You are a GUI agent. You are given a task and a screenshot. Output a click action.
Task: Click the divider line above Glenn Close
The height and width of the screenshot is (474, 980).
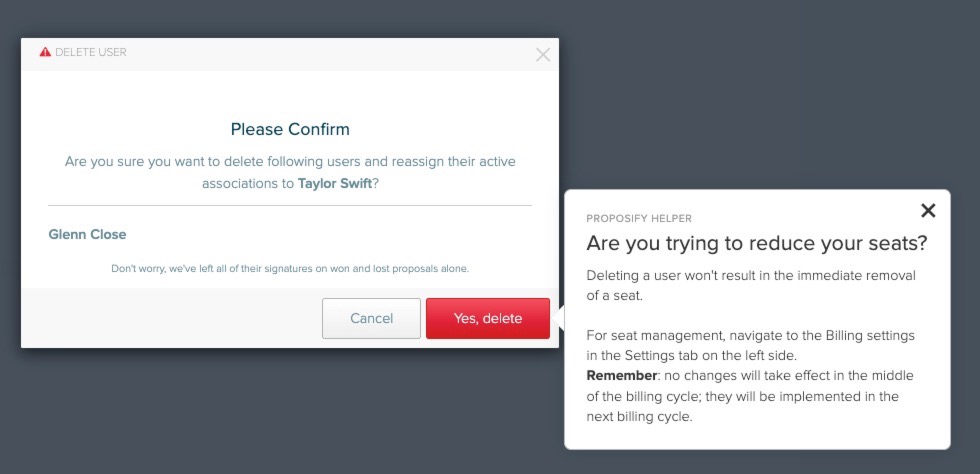tap(290, 205)
